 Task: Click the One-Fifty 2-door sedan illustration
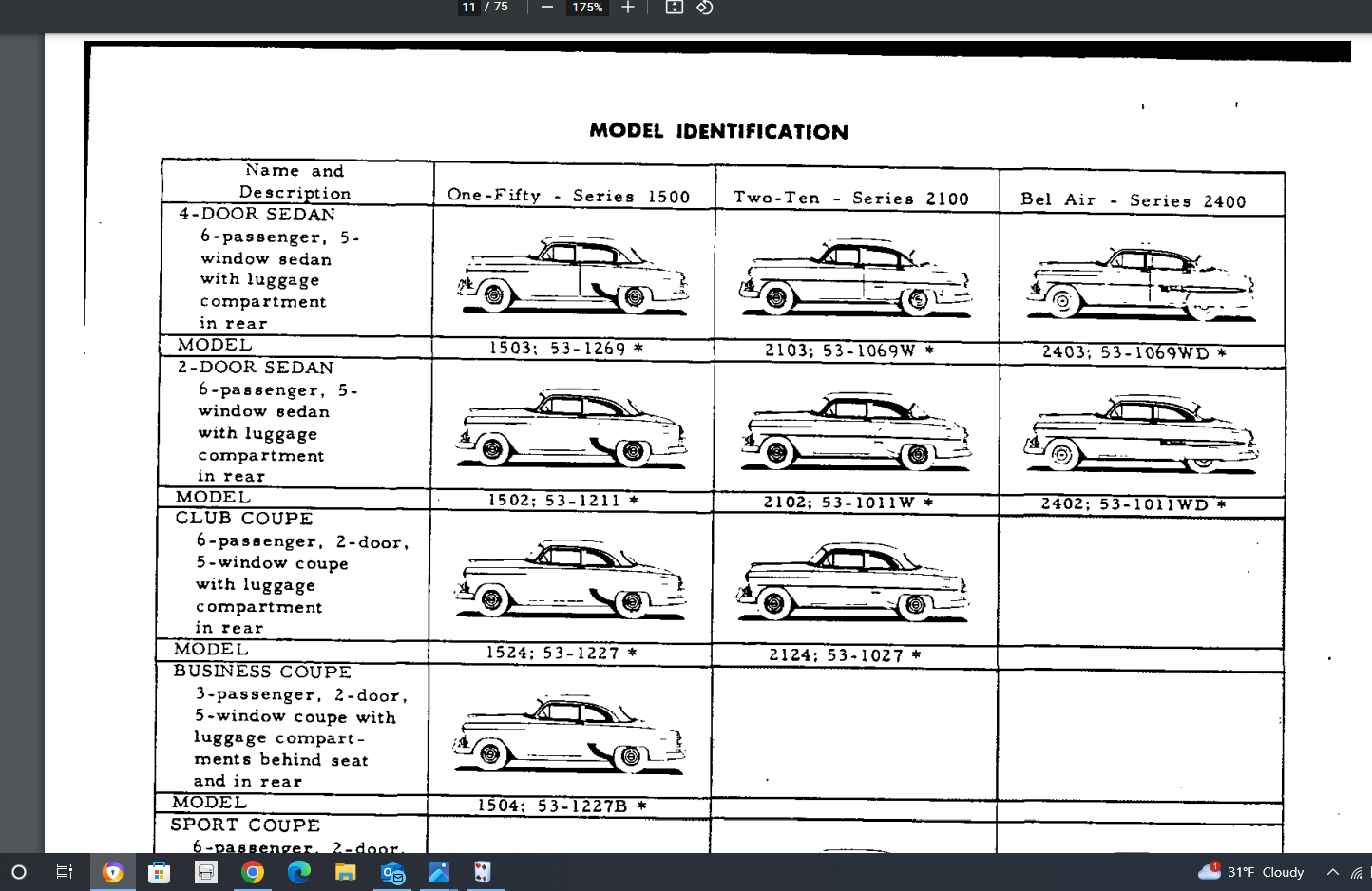572,427
